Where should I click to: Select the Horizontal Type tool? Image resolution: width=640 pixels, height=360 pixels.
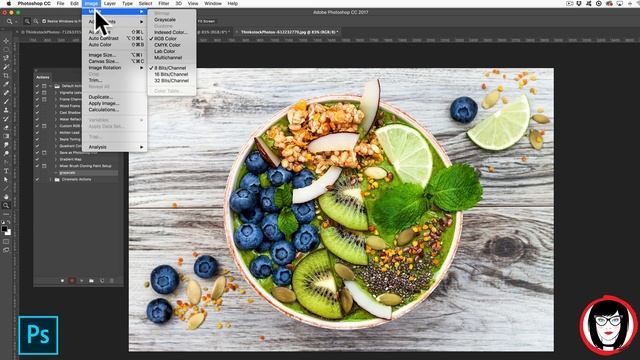6,171
